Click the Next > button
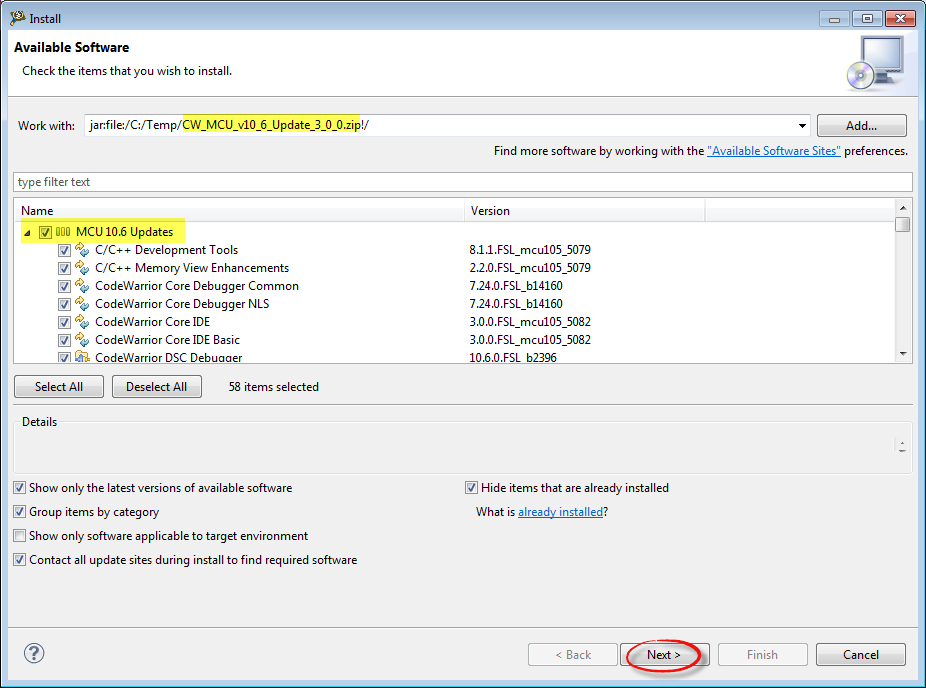This screenshot has height=688, width=926. pos(664,654)
